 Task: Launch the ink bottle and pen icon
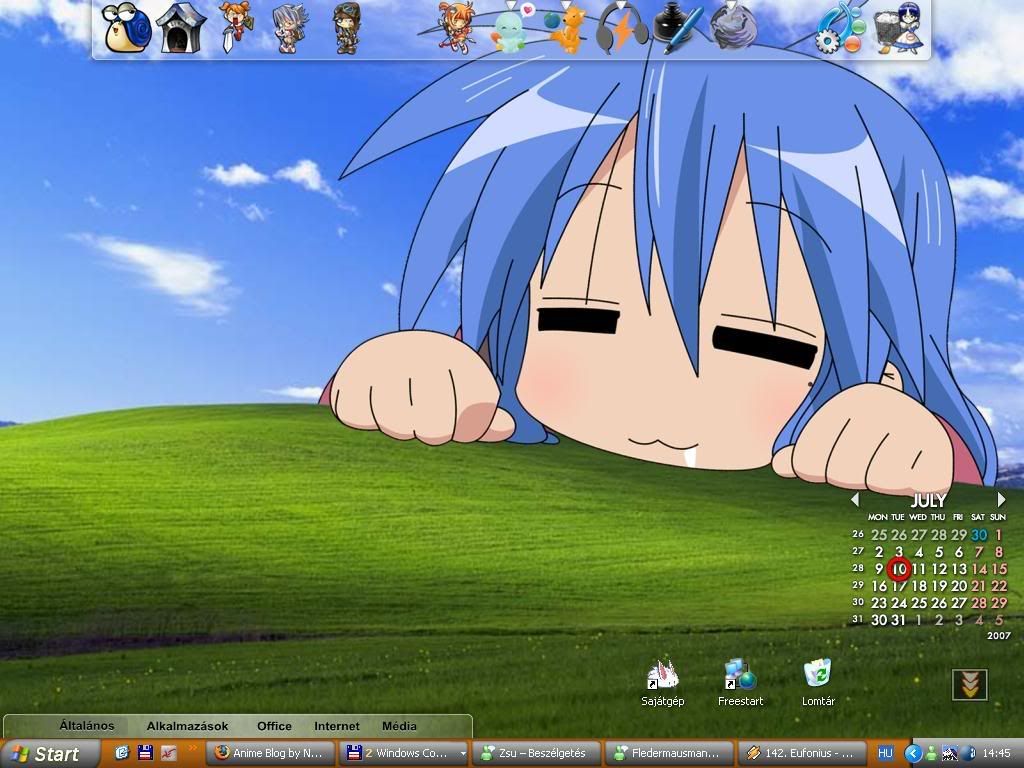pyautogui.click(x=677, y=28)
